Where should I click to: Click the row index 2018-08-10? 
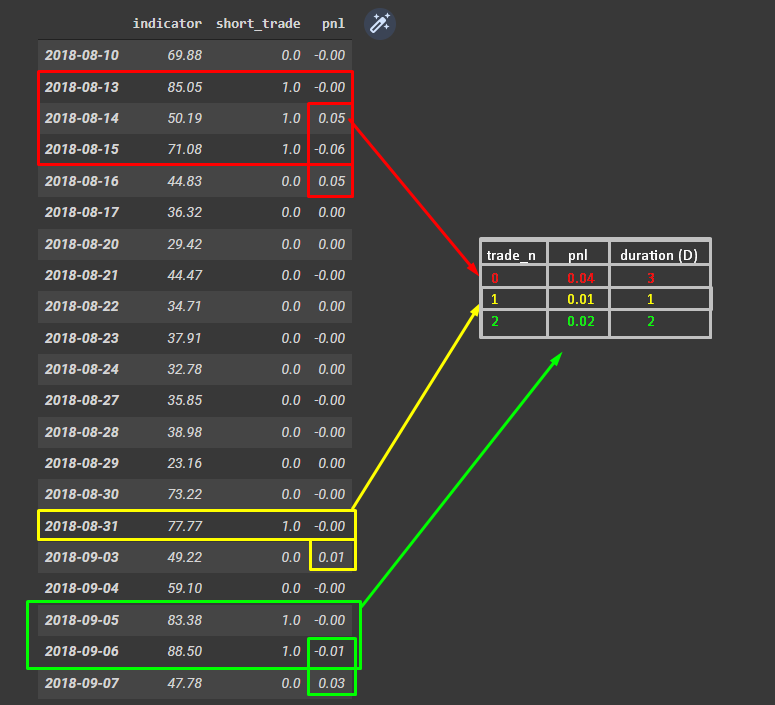point(82,55)
